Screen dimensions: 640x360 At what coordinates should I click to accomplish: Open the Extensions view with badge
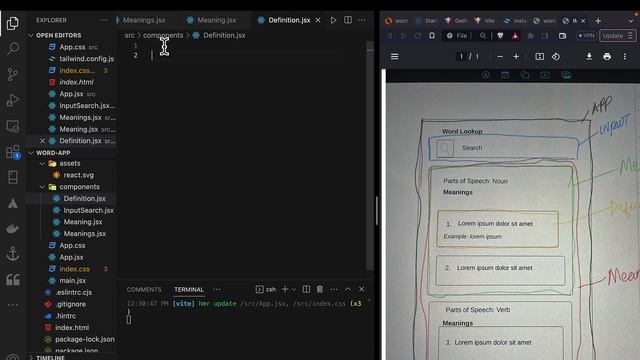tap(13, 152)
